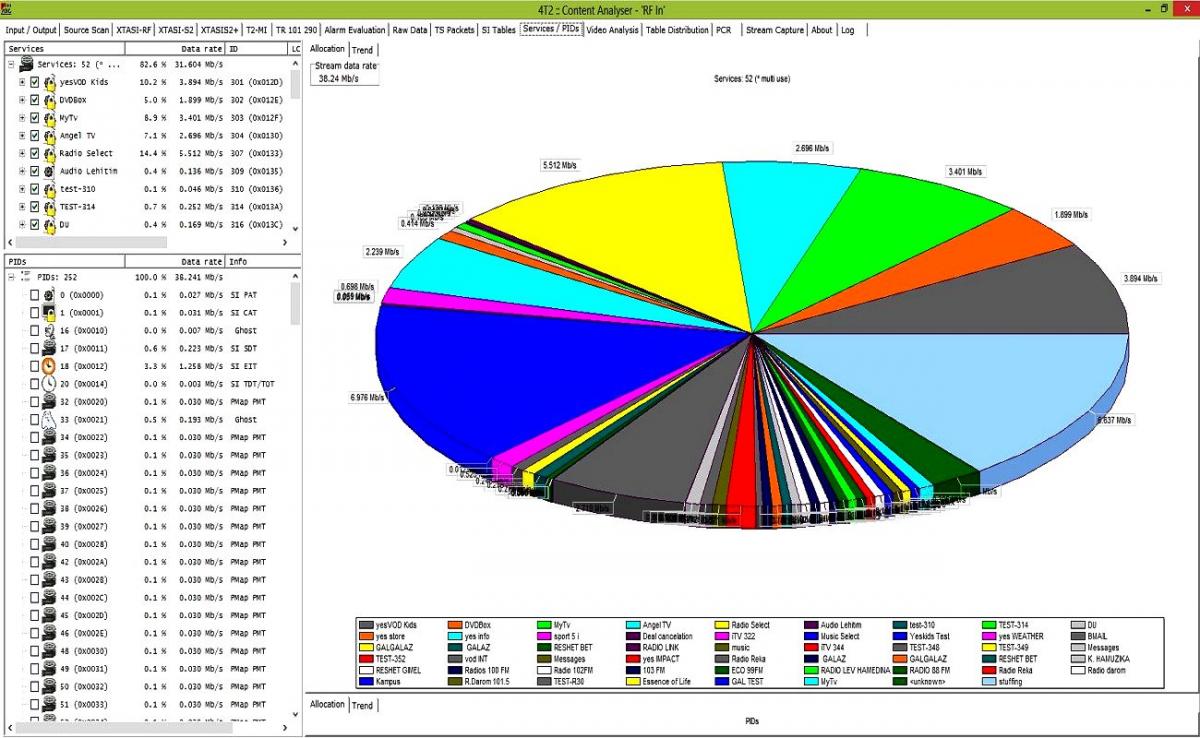1200x738 pixels.
Task: Check the PID 0 (0x0000) checkbox
Action: [x=35, y=295]
